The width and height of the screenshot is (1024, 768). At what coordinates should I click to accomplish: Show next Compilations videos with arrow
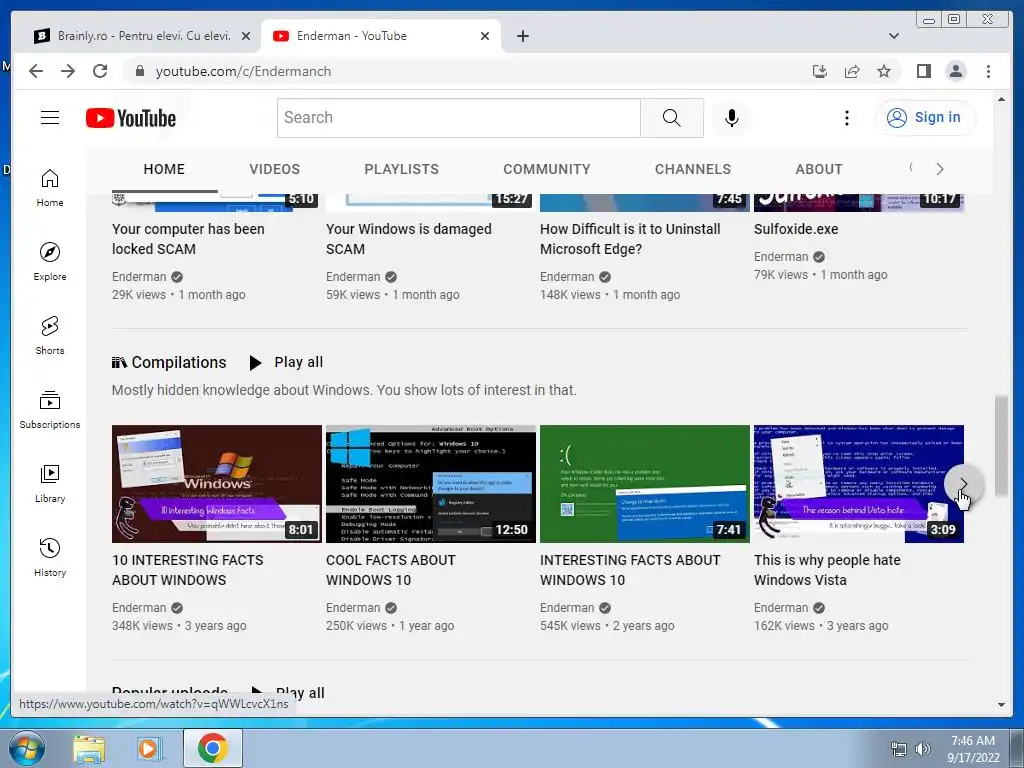tap(963, 484)
